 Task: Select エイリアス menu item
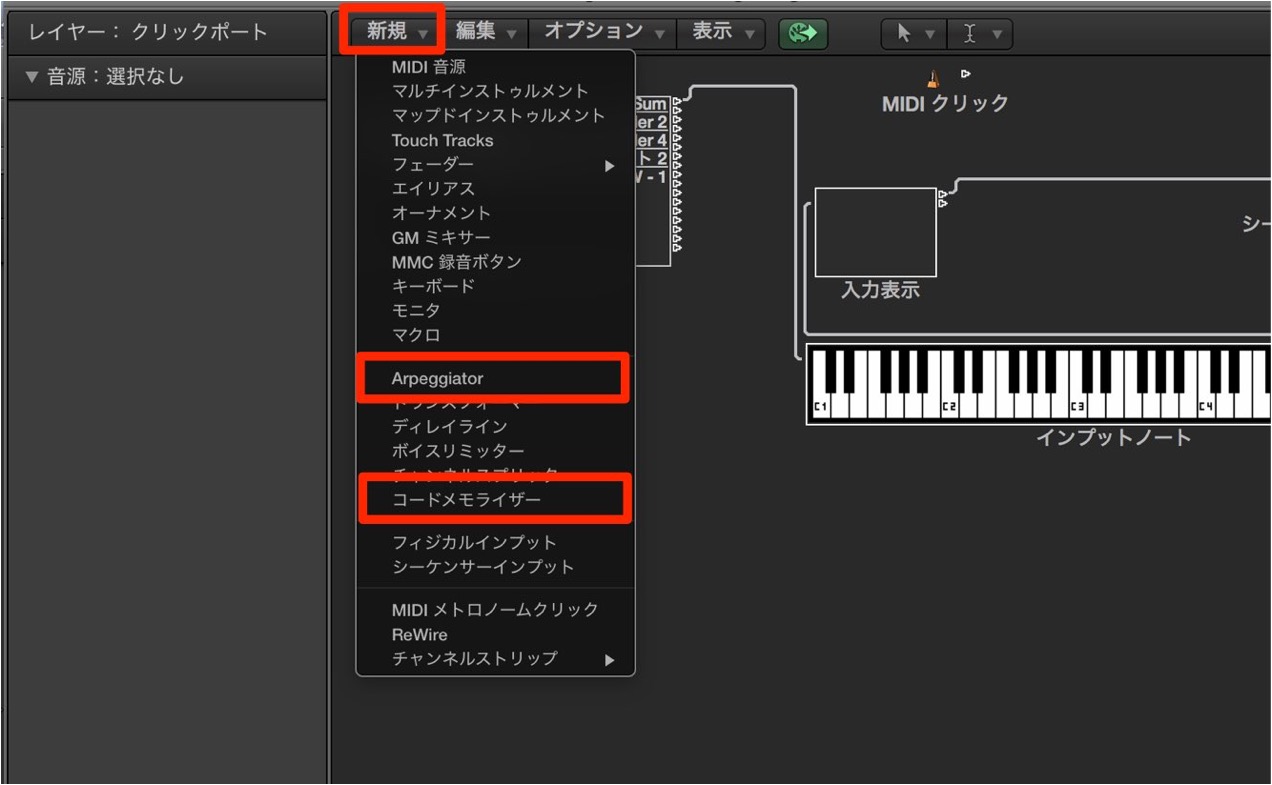(495, 188)
